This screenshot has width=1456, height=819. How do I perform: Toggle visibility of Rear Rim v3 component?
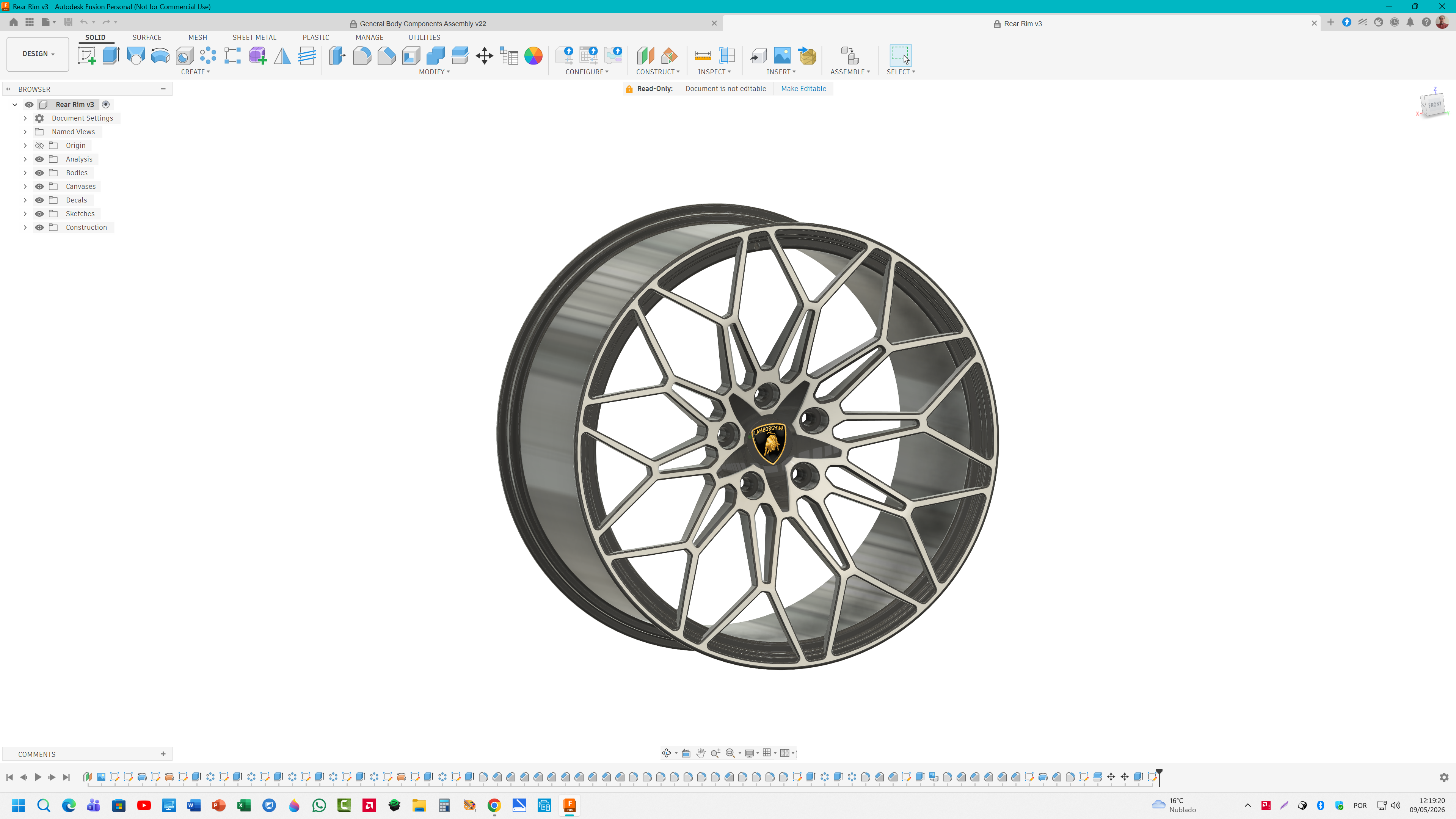point(29,105)
